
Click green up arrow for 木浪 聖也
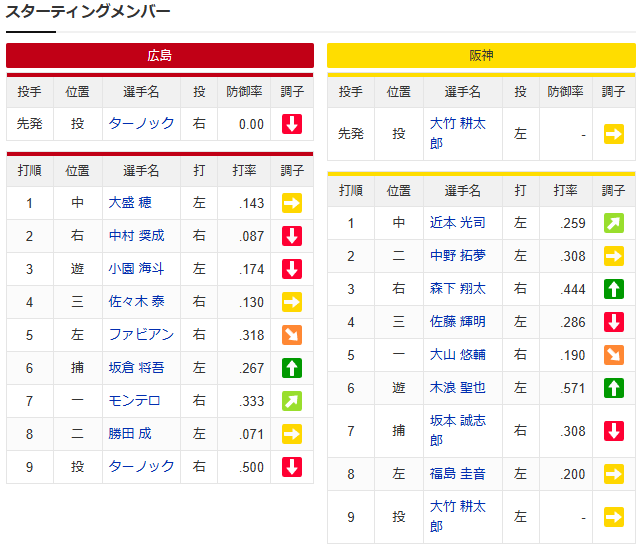(614, 388)
